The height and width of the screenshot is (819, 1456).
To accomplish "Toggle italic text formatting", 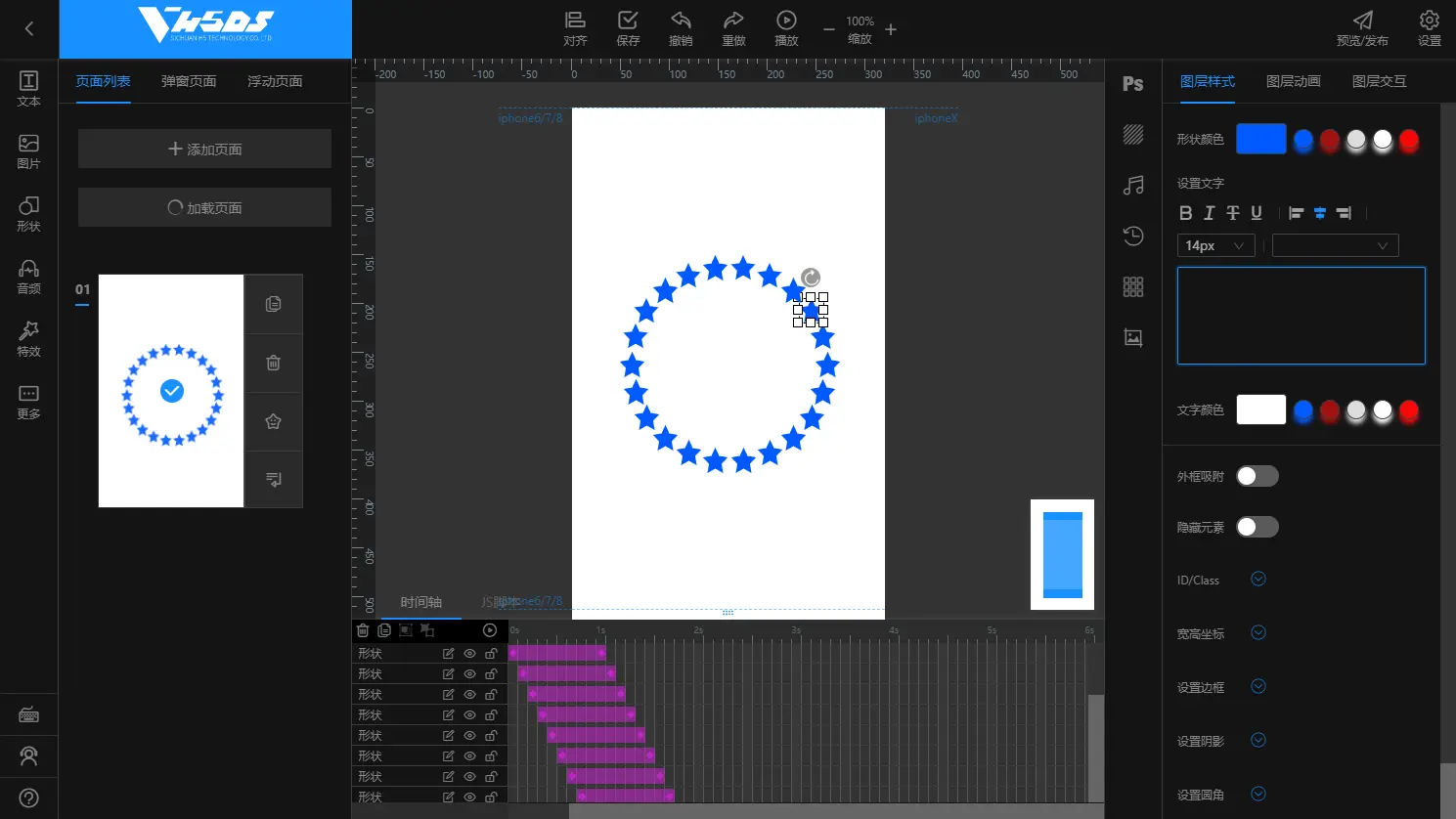I will [1210, 212].
